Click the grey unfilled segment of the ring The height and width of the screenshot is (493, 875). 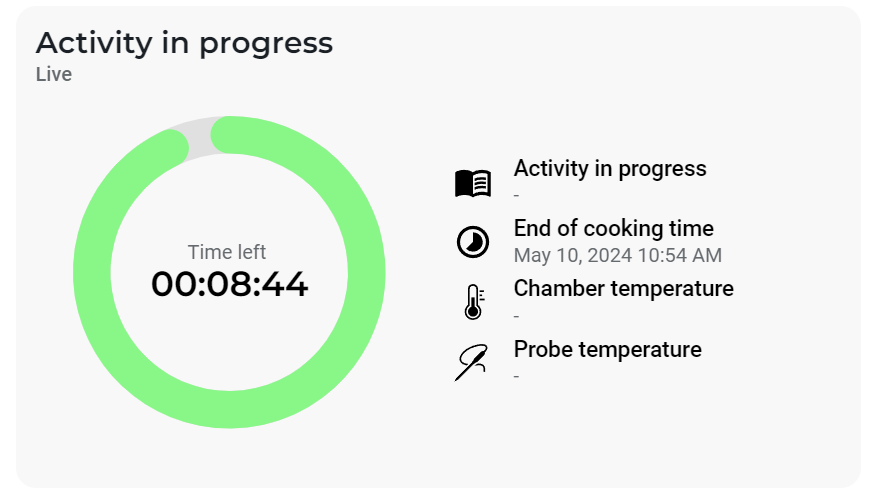coord(200,135)
